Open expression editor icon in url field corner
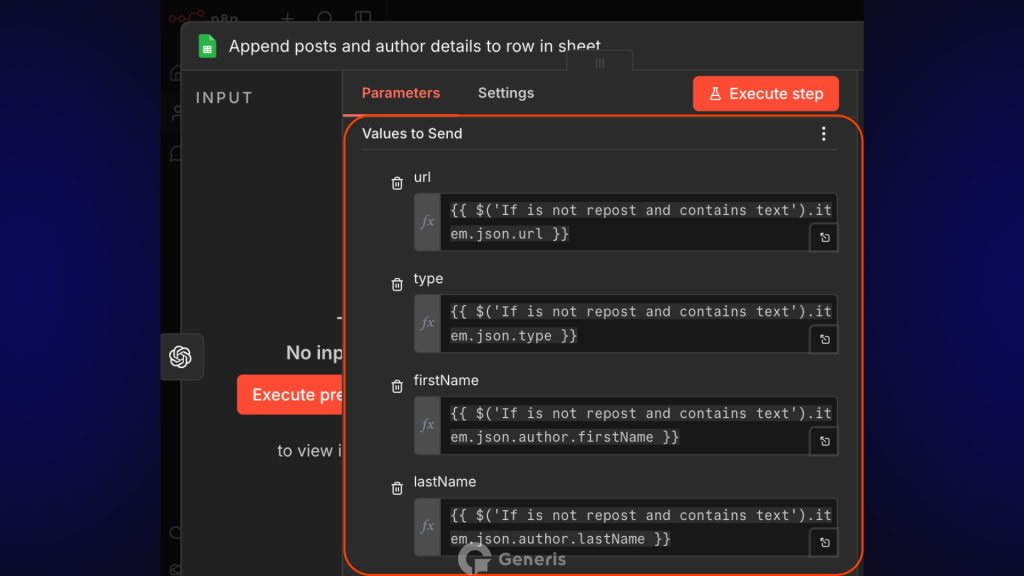Image resolution: width=1024 pixels, height=576 pixels. [x=824, y=238]
